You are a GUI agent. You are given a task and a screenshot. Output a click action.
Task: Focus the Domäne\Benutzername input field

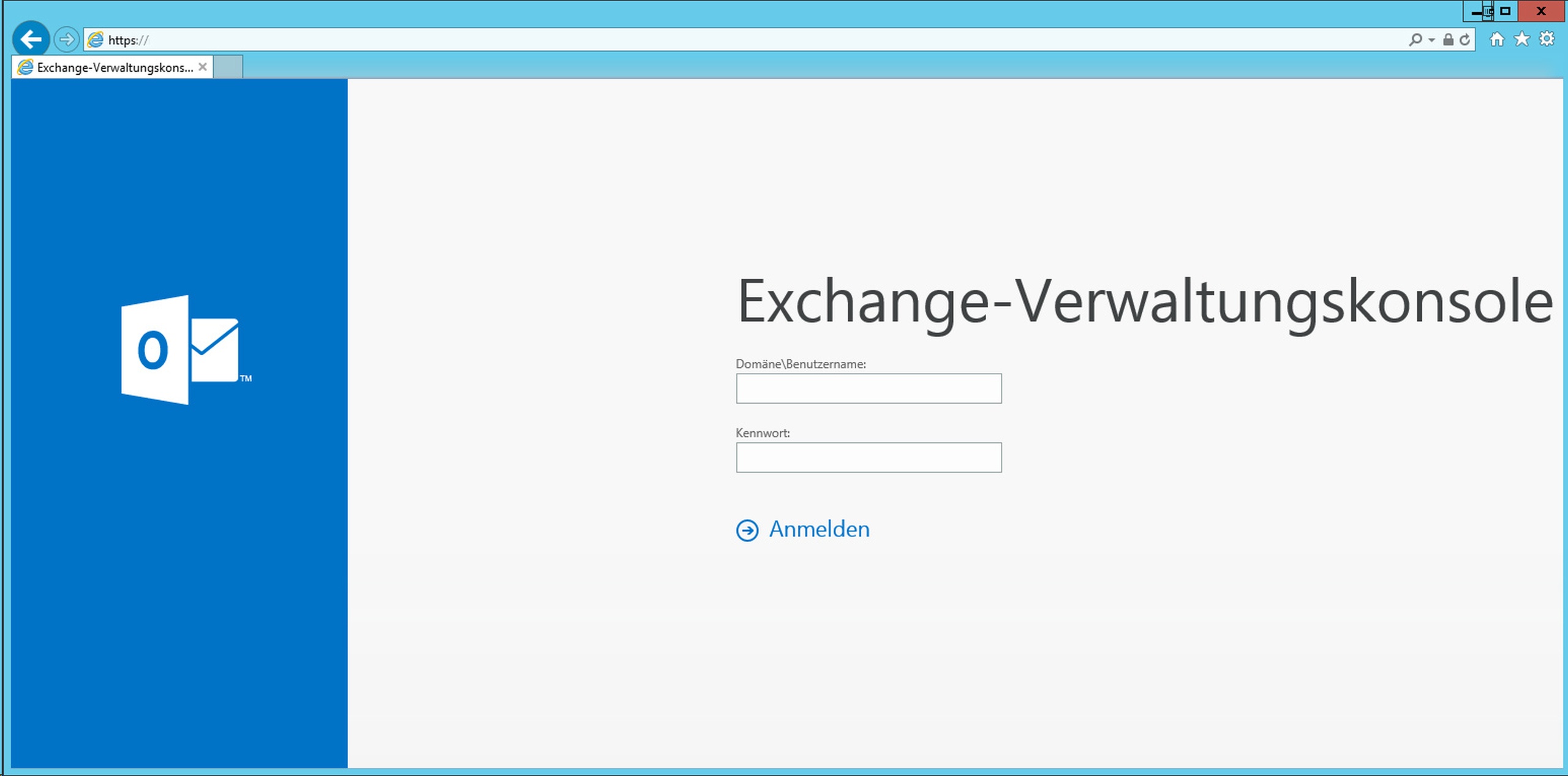[x=868, y=388]
